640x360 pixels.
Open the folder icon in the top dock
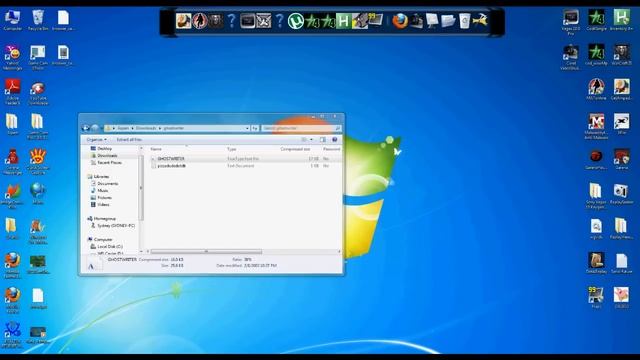pyautogui.click(x=448, y=20)
